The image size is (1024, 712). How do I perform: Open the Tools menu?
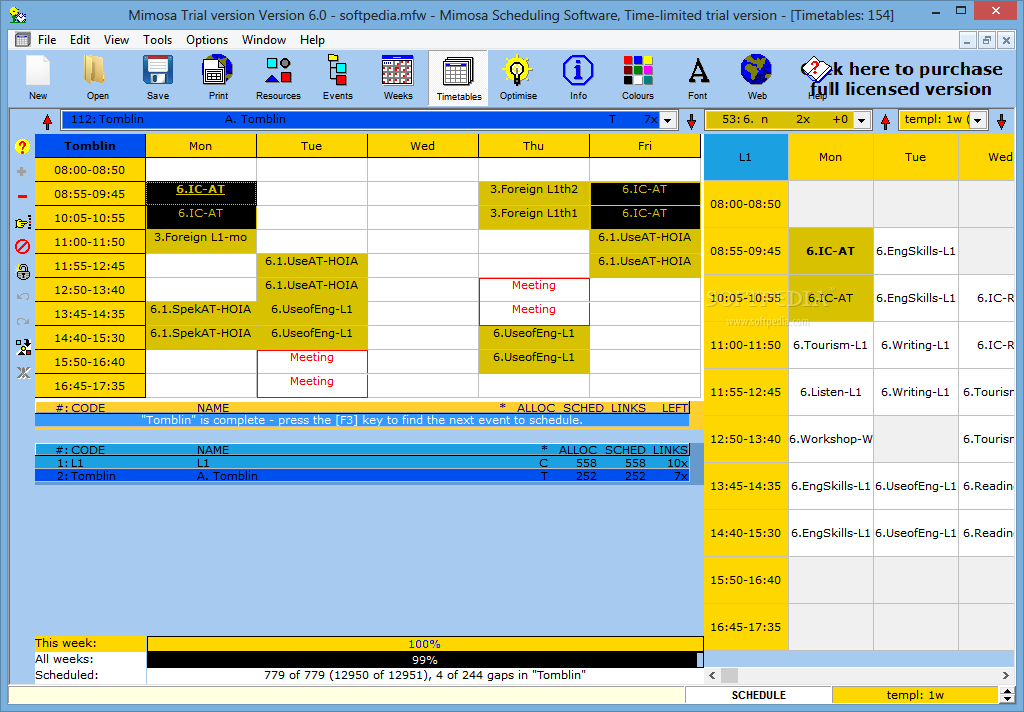point(157,40)
